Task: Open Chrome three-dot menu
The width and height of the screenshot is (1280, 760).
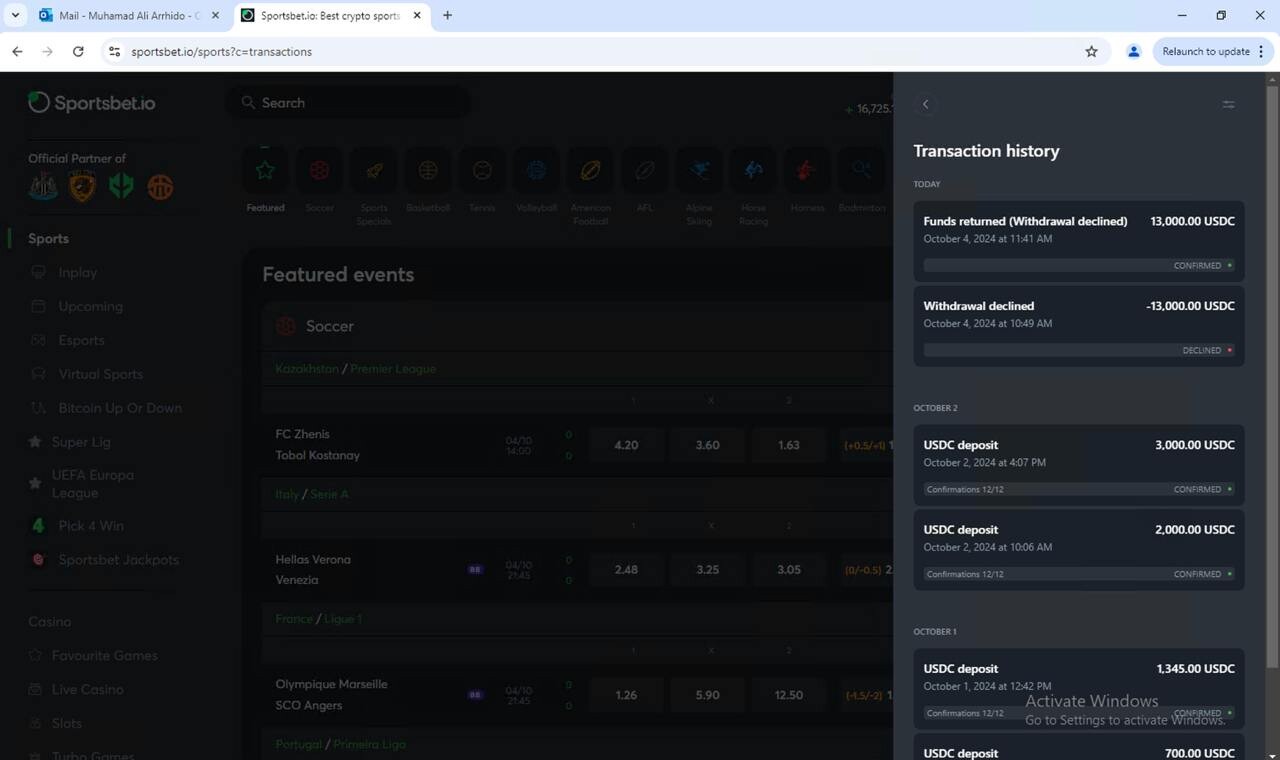Action: pos(1261,51)
